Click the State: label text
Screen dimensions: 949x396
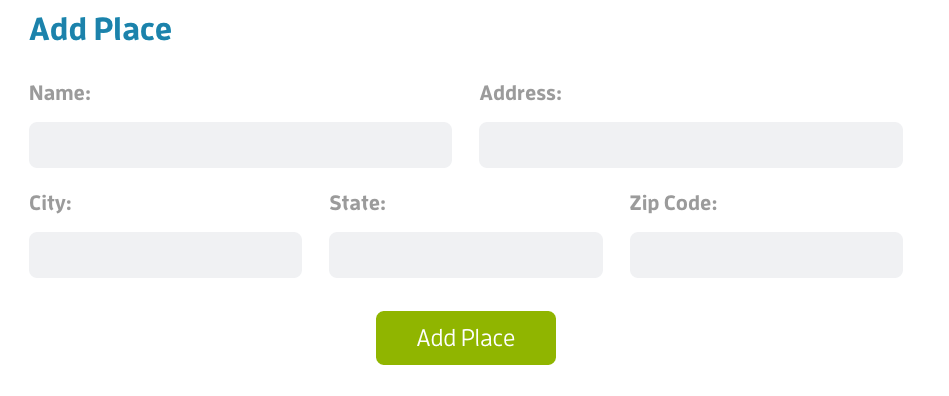coord(357,203)
